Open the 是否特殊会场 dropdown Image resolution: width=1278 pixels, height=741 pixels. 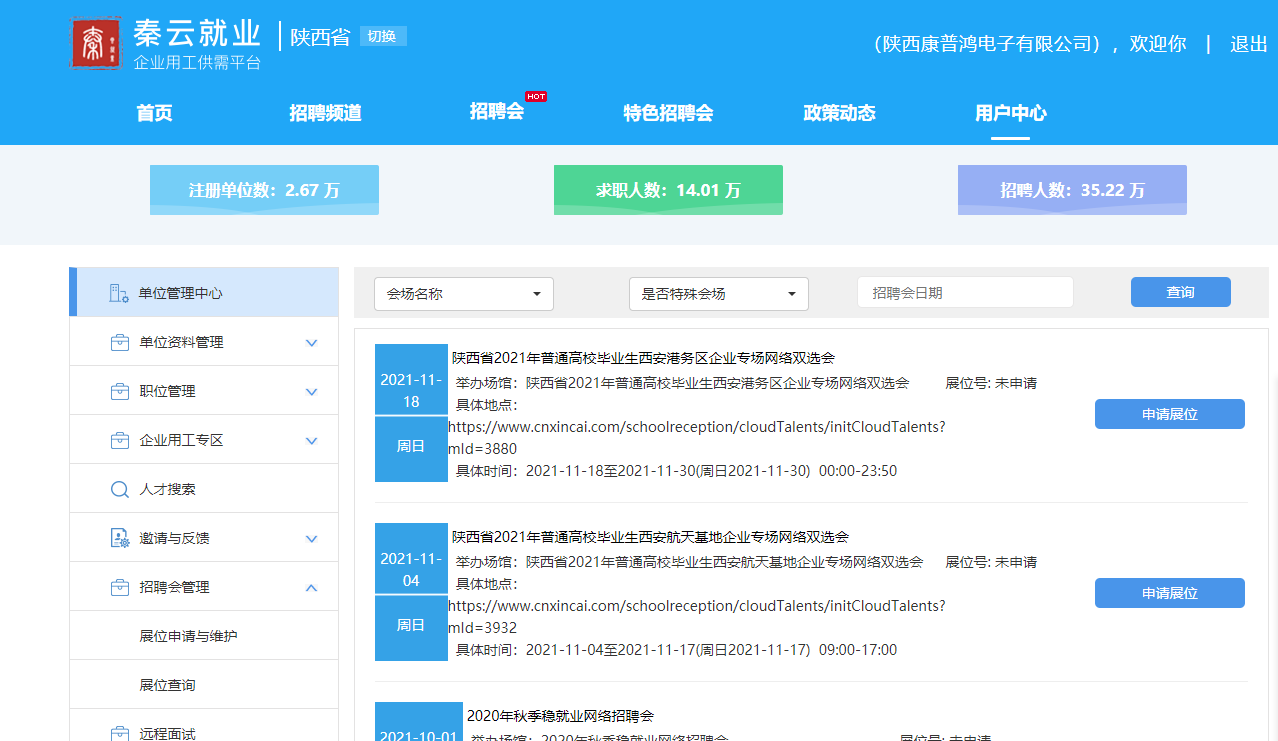[x=719, y=294]
